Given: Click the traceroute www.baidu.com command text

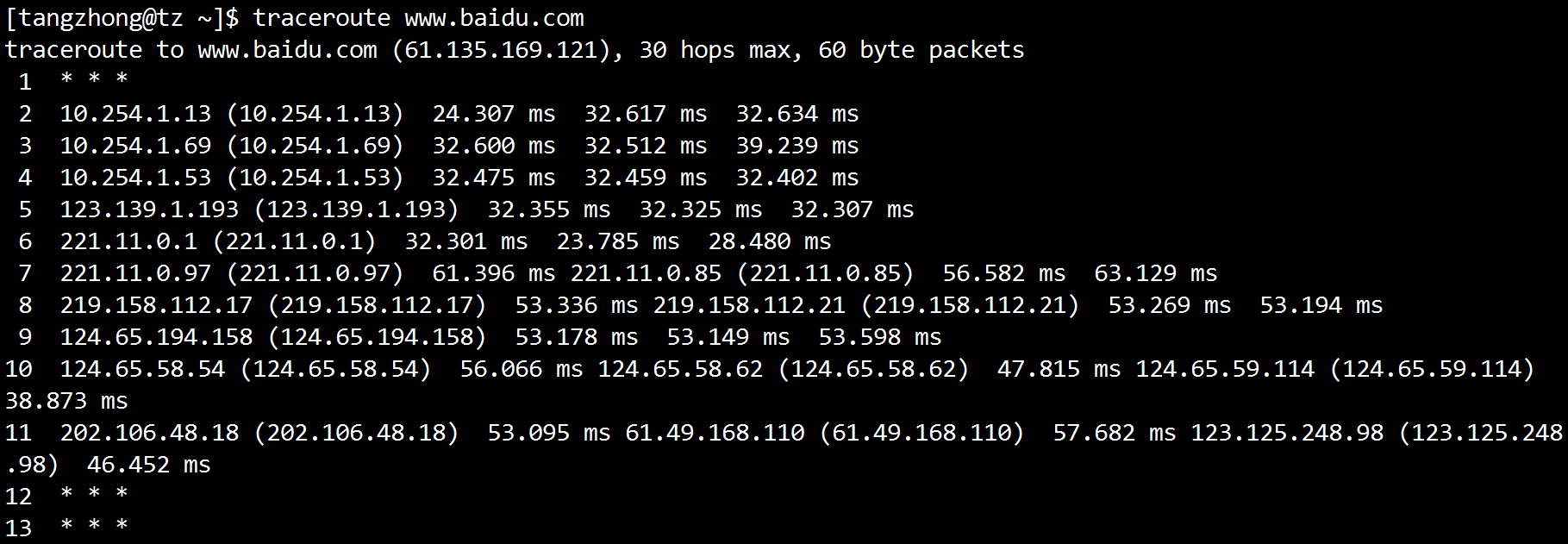Looking at the screenshot, I should click(x=418, y=17).
